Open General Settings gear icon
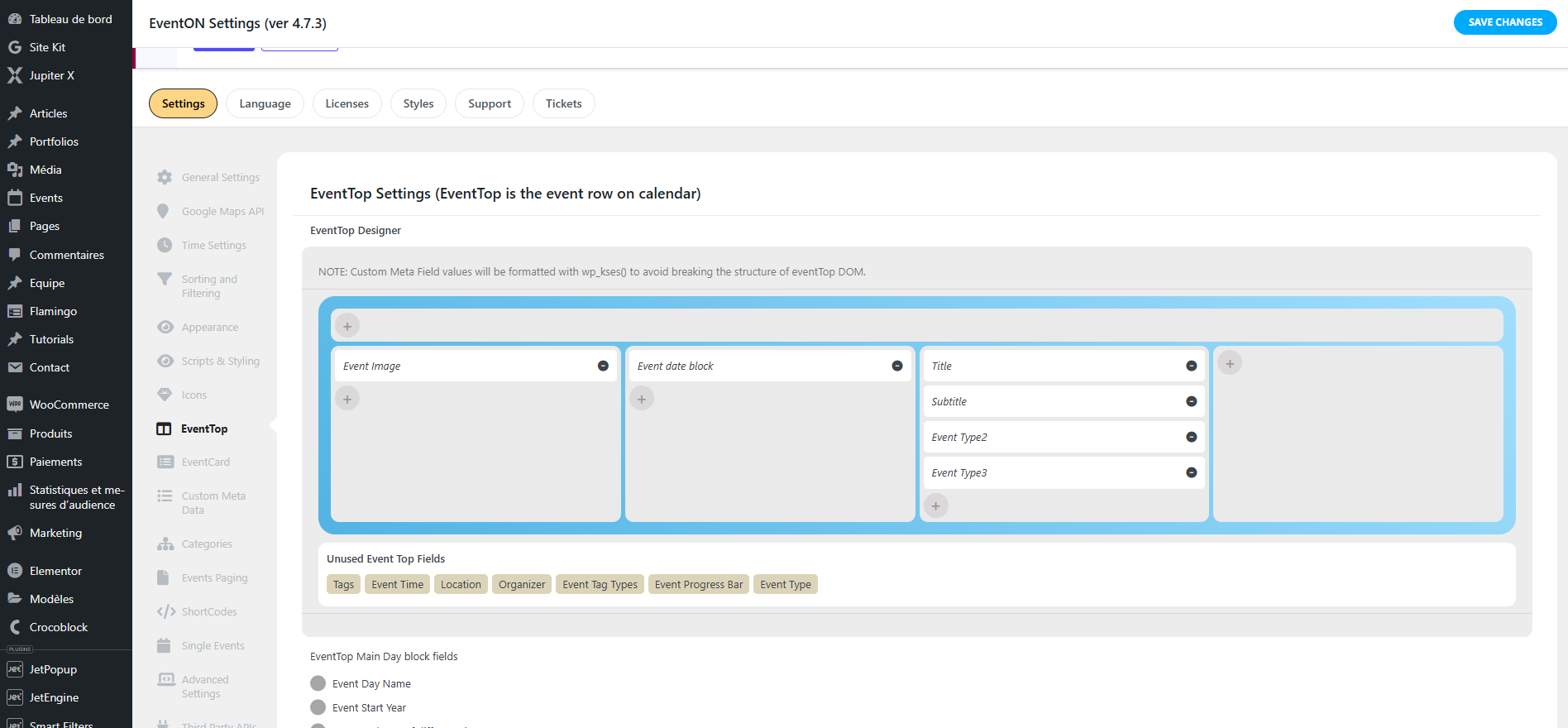This screenshot has width=1568, height=728. pyautogui.click(x=165, y=177)
